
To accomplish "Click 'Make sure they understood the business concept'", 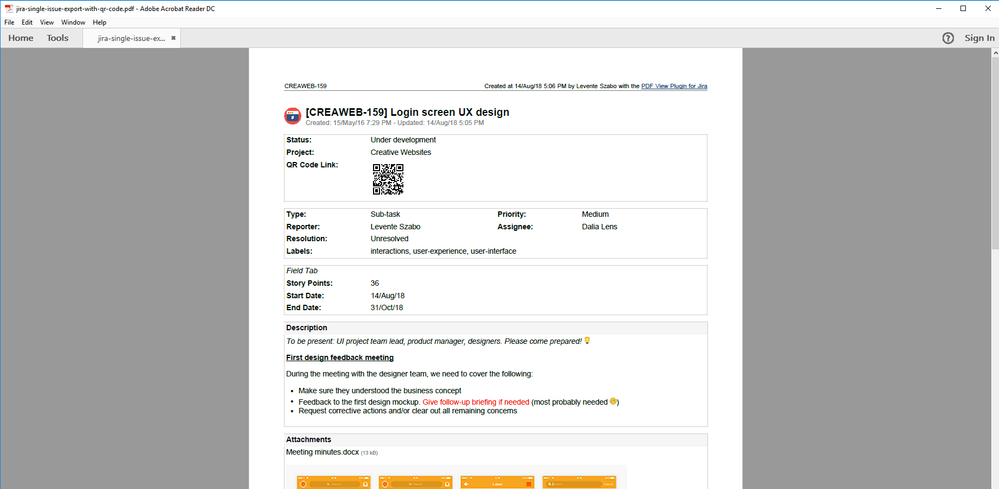I will click(x=380, y=390).
